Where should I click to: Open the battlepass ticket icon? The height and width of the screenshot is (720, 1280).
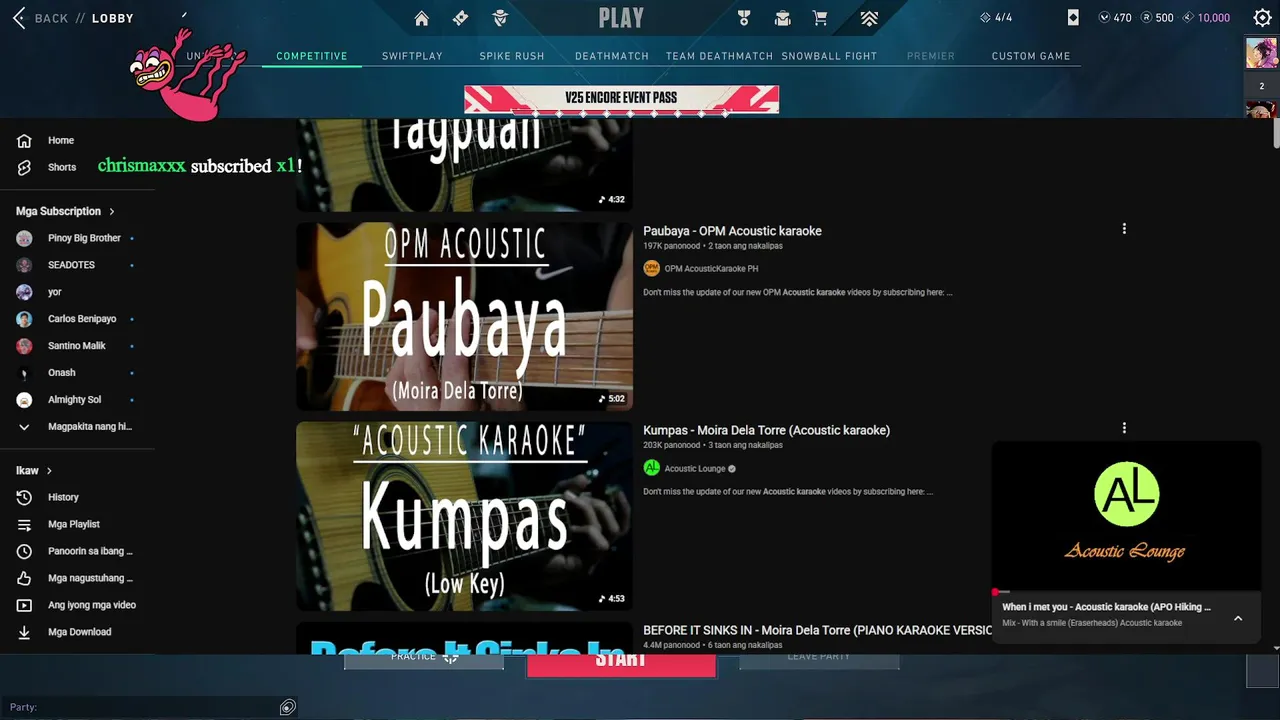[460, 18]
